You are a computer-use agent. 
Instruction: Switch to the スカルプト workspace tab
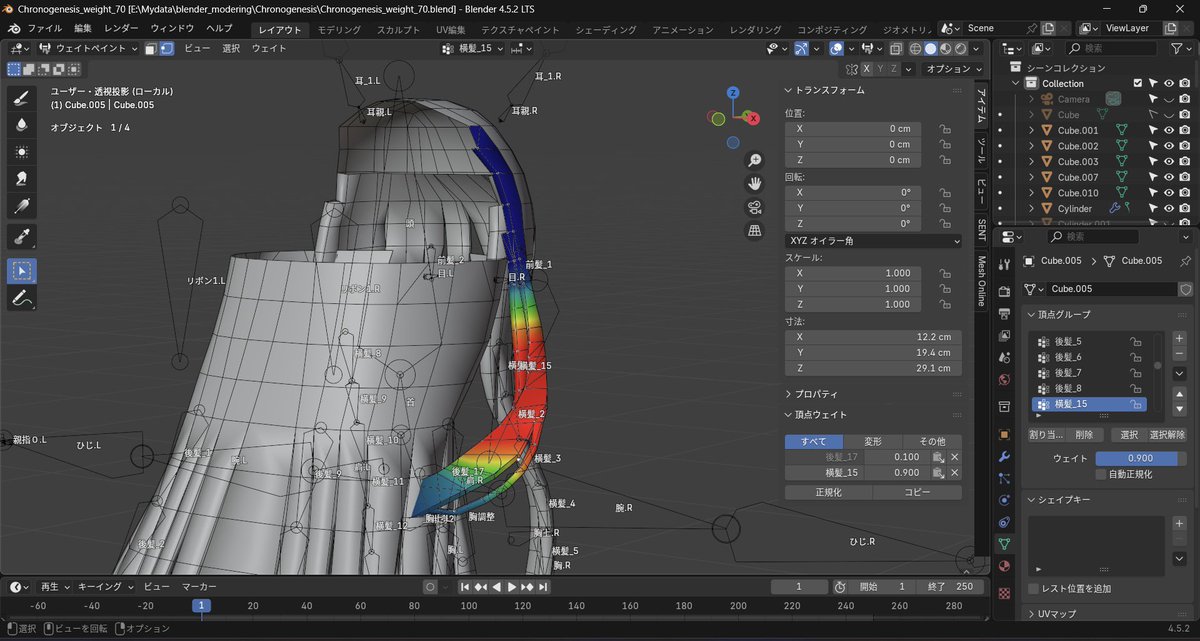pos(398,30)
